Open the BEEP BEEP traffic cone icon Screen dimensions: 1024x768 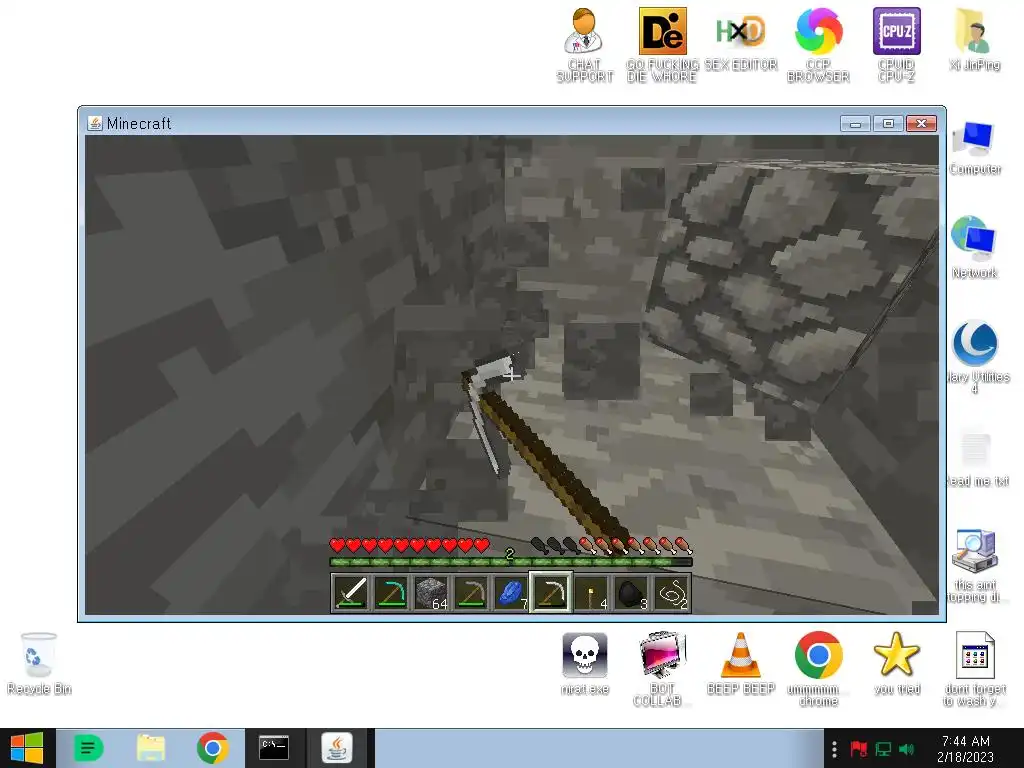pos(741,663)
